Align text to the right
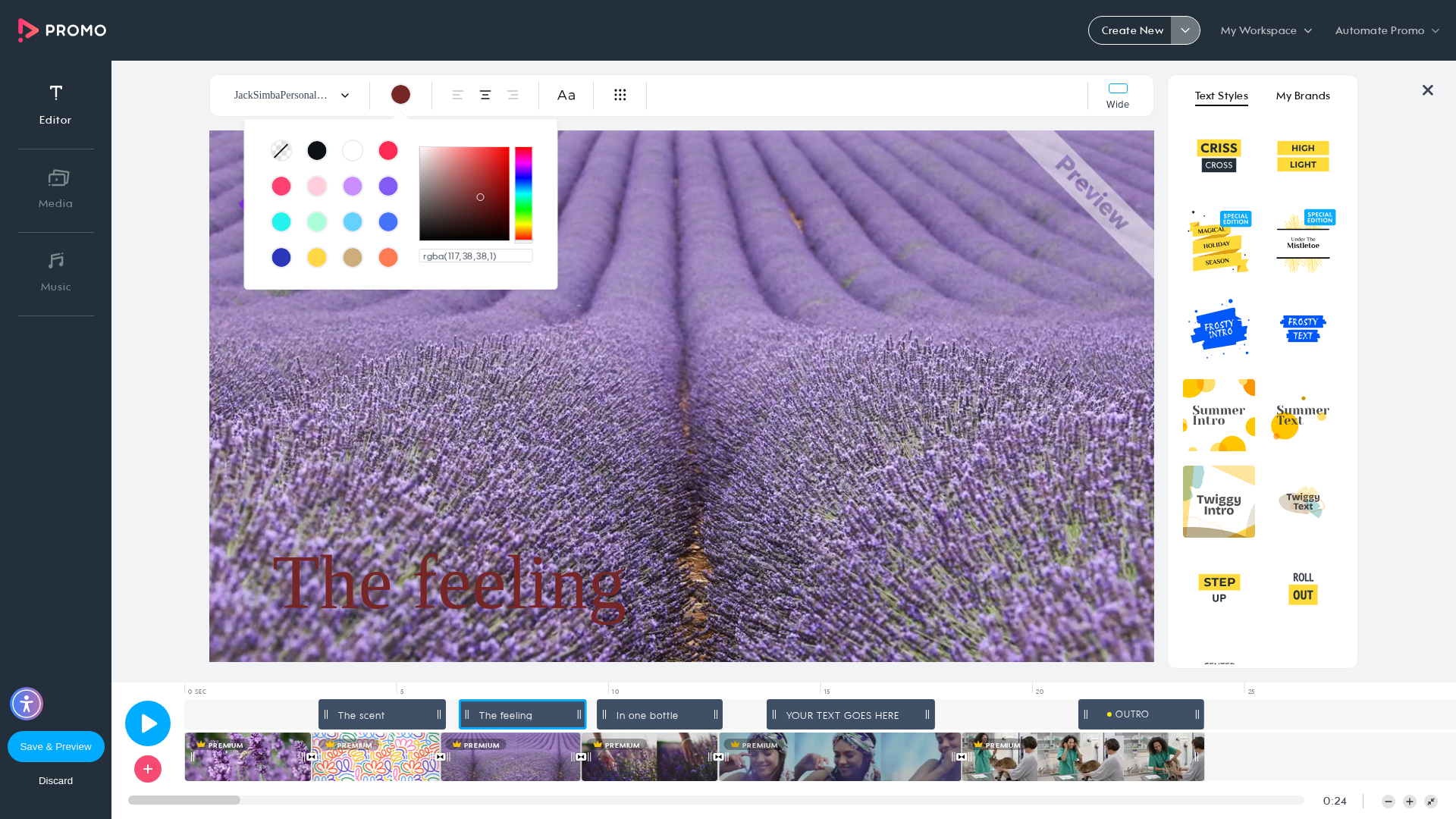Viewport: 1456px width, 819px height. (513, 95)
